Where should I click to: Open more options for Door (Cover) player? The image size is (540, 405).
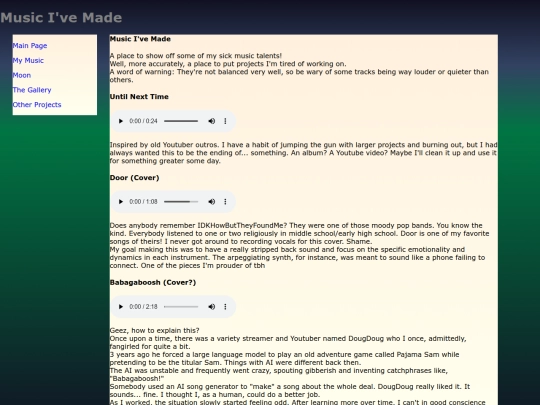click(225, 202)
